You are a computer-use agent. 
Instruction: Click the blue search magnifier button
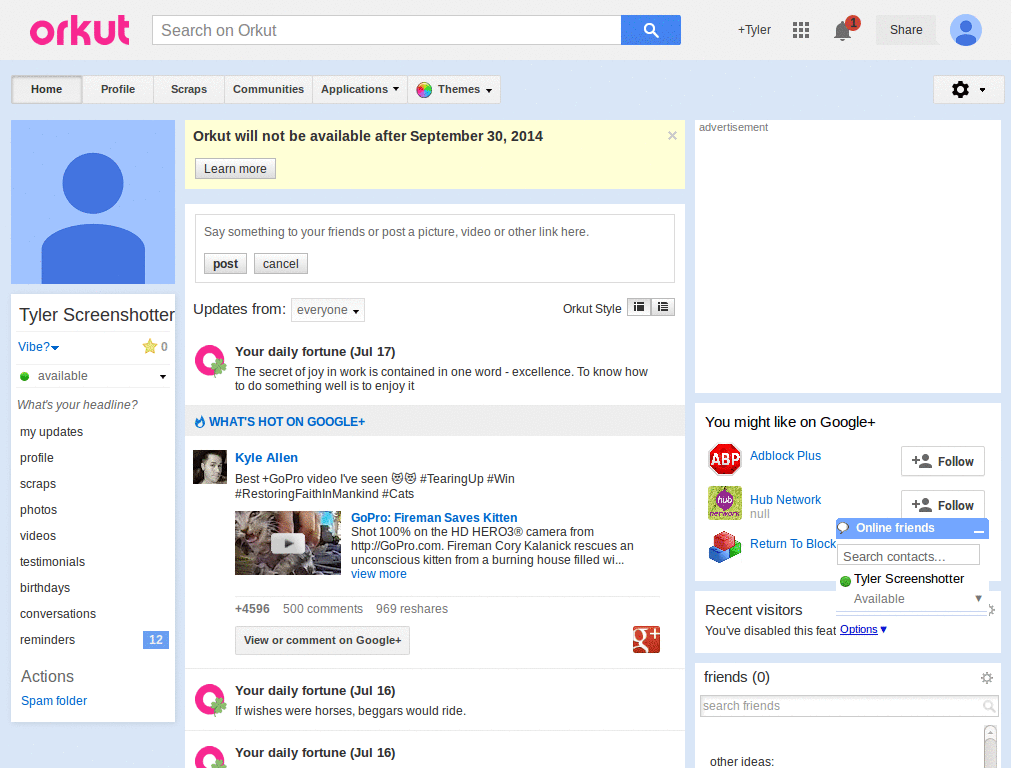tap(650, 30)
